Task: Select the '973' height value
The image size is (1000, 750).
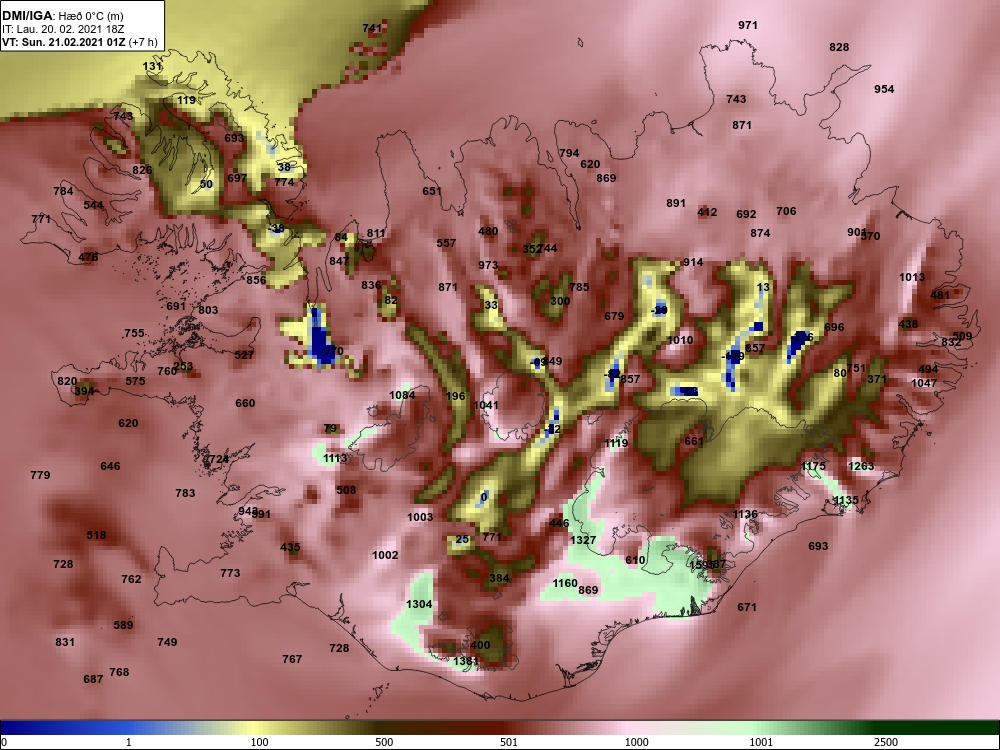Action: point(488,265)
